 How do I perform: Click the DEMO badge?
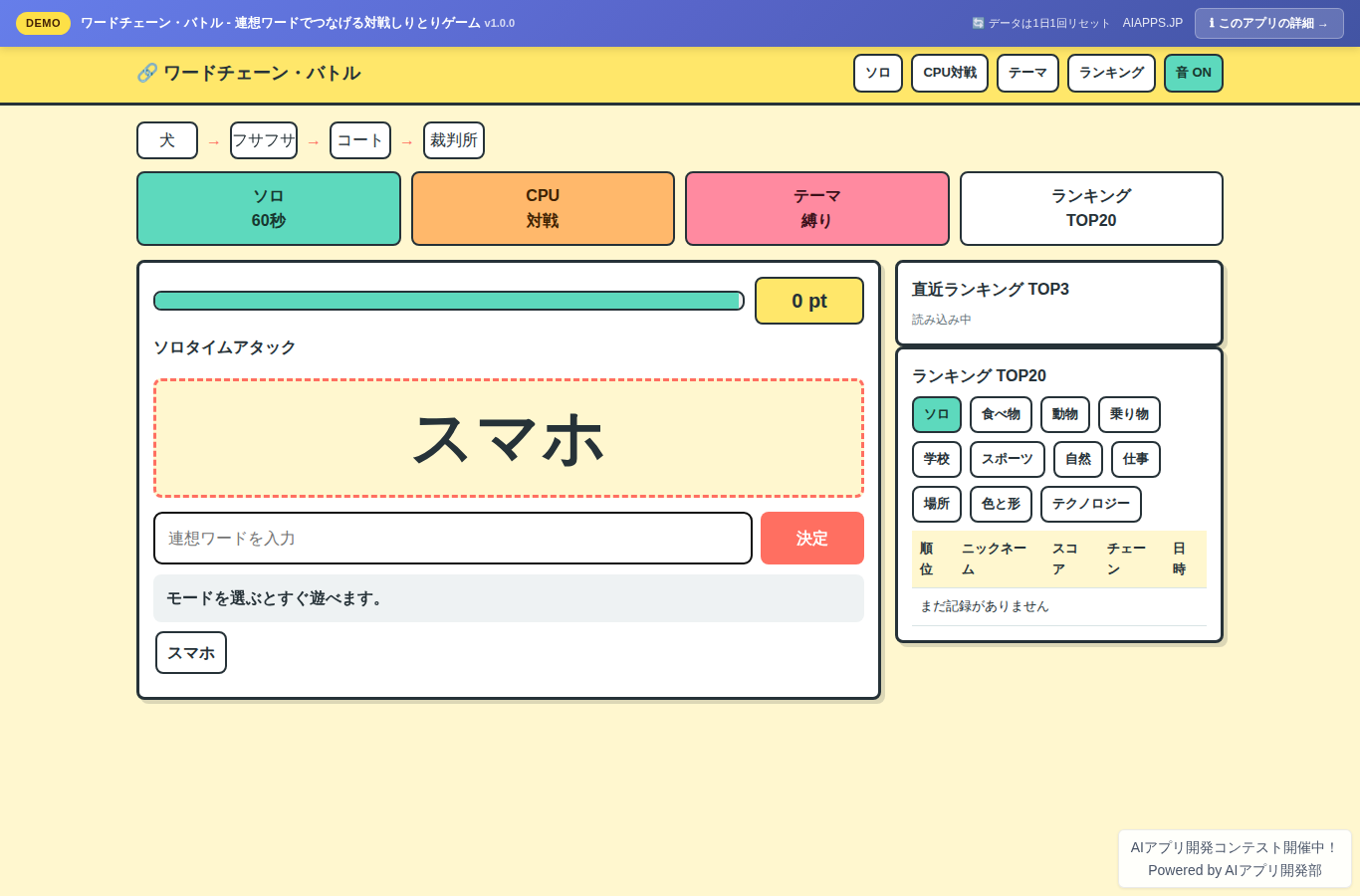coord(43,23)
